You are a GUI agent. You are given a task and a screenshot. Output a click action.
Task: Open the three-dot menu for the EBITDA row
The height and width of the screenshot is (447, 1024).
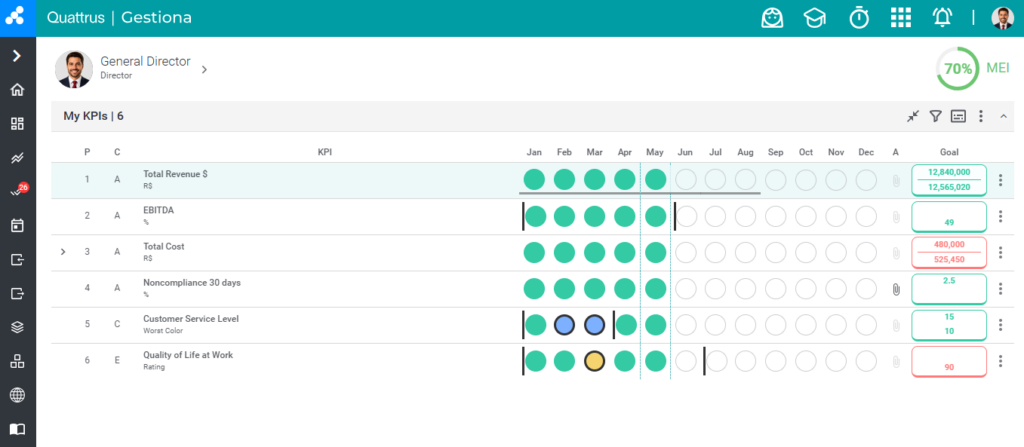[1000, 216]
